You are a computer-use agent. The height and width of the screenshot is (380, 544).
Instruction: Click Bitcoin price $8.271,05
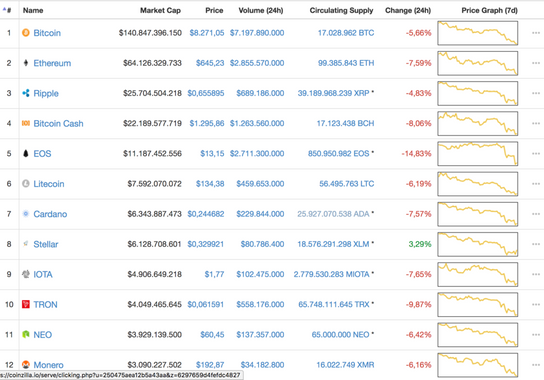207,33
